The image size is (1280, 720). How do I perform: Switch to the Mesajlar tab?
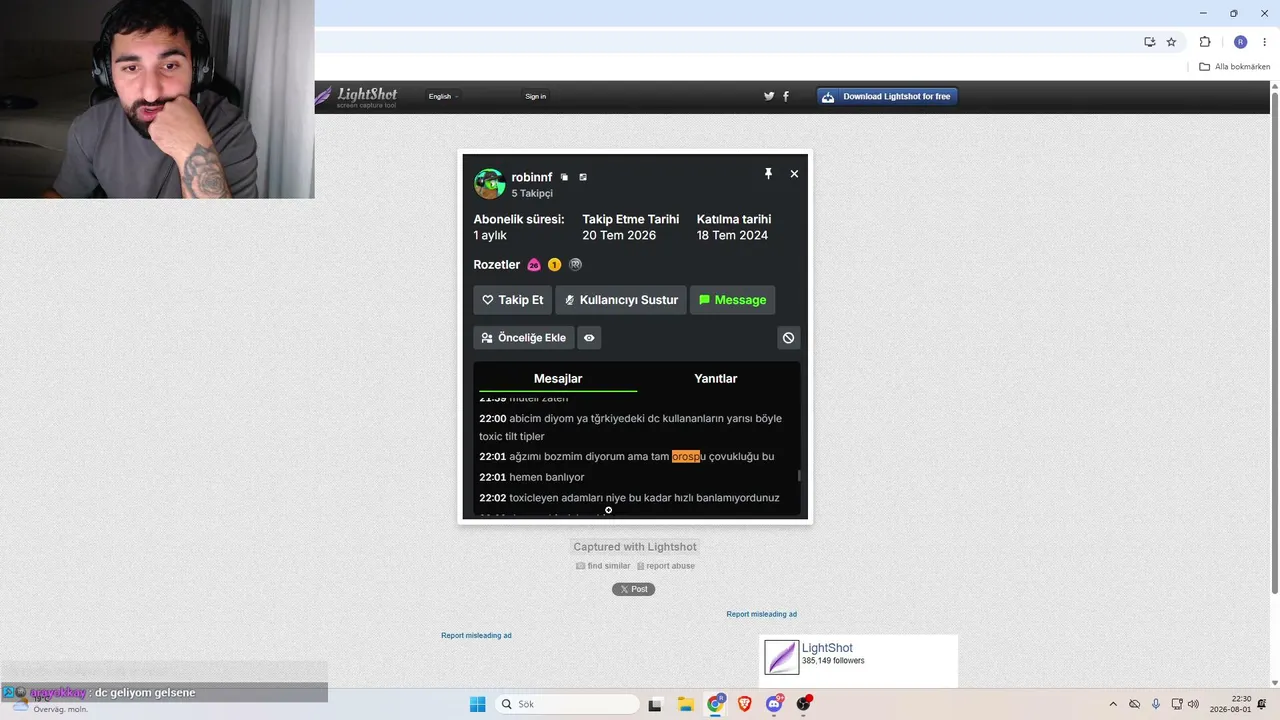[x=558, y=378]
